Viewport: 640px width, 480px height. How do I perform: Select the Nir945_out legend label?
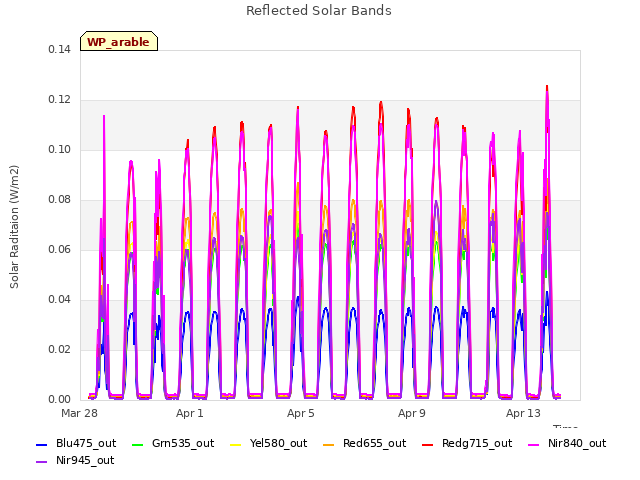pos(85,461)
